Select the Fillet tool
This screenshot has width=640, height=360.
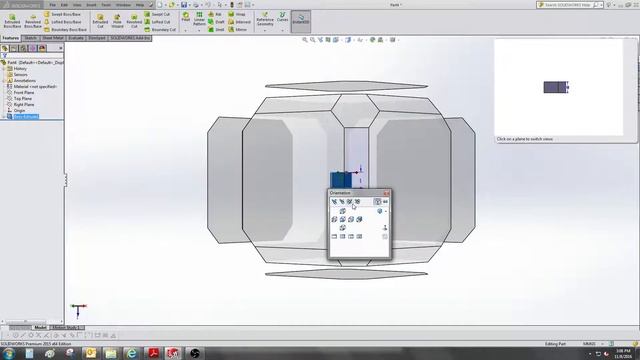186,17
